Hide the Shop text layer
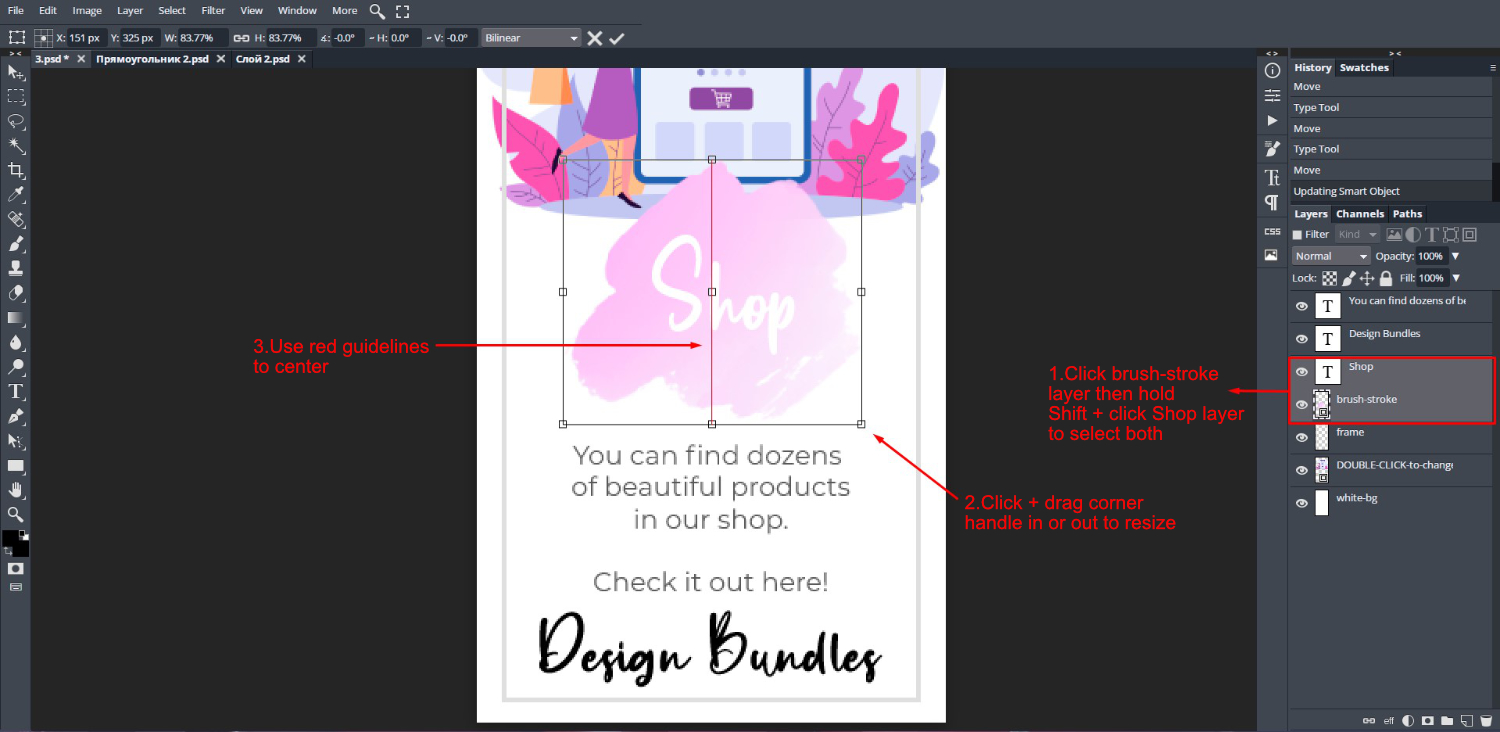This screenshot has width=1500, height=732. point(1301,372)
